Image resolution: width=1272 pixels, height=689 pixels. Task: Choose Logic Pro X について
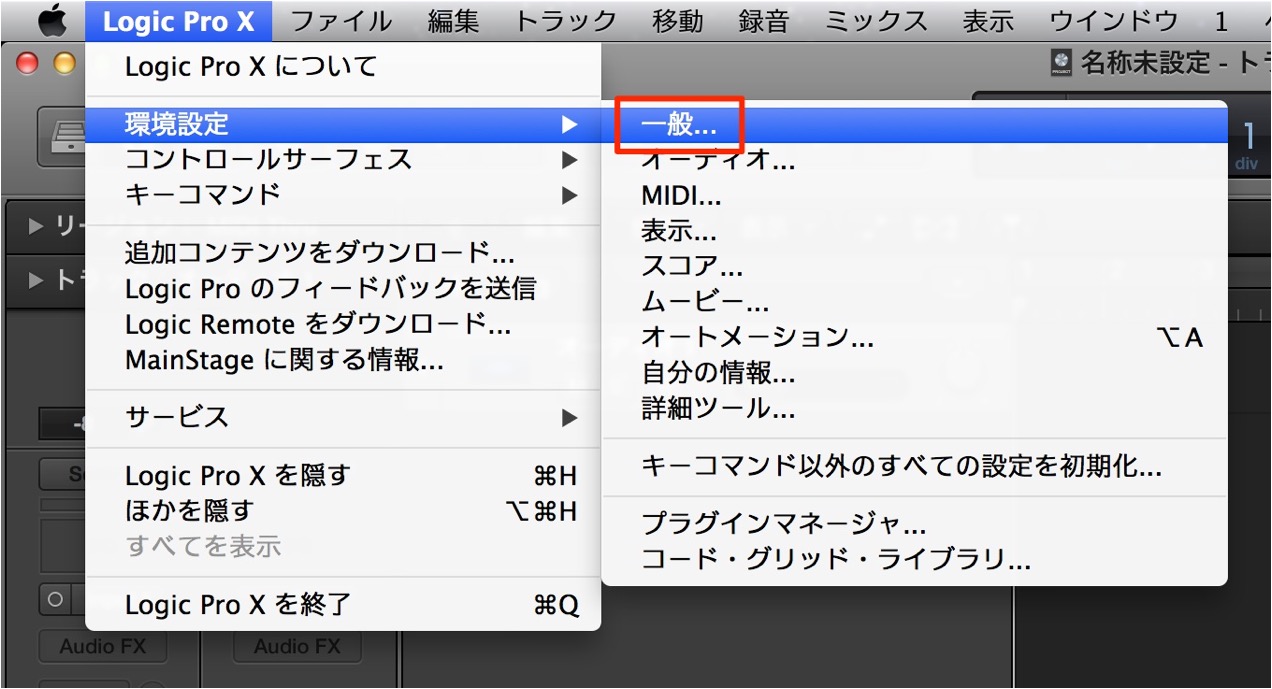click(343, 67)
